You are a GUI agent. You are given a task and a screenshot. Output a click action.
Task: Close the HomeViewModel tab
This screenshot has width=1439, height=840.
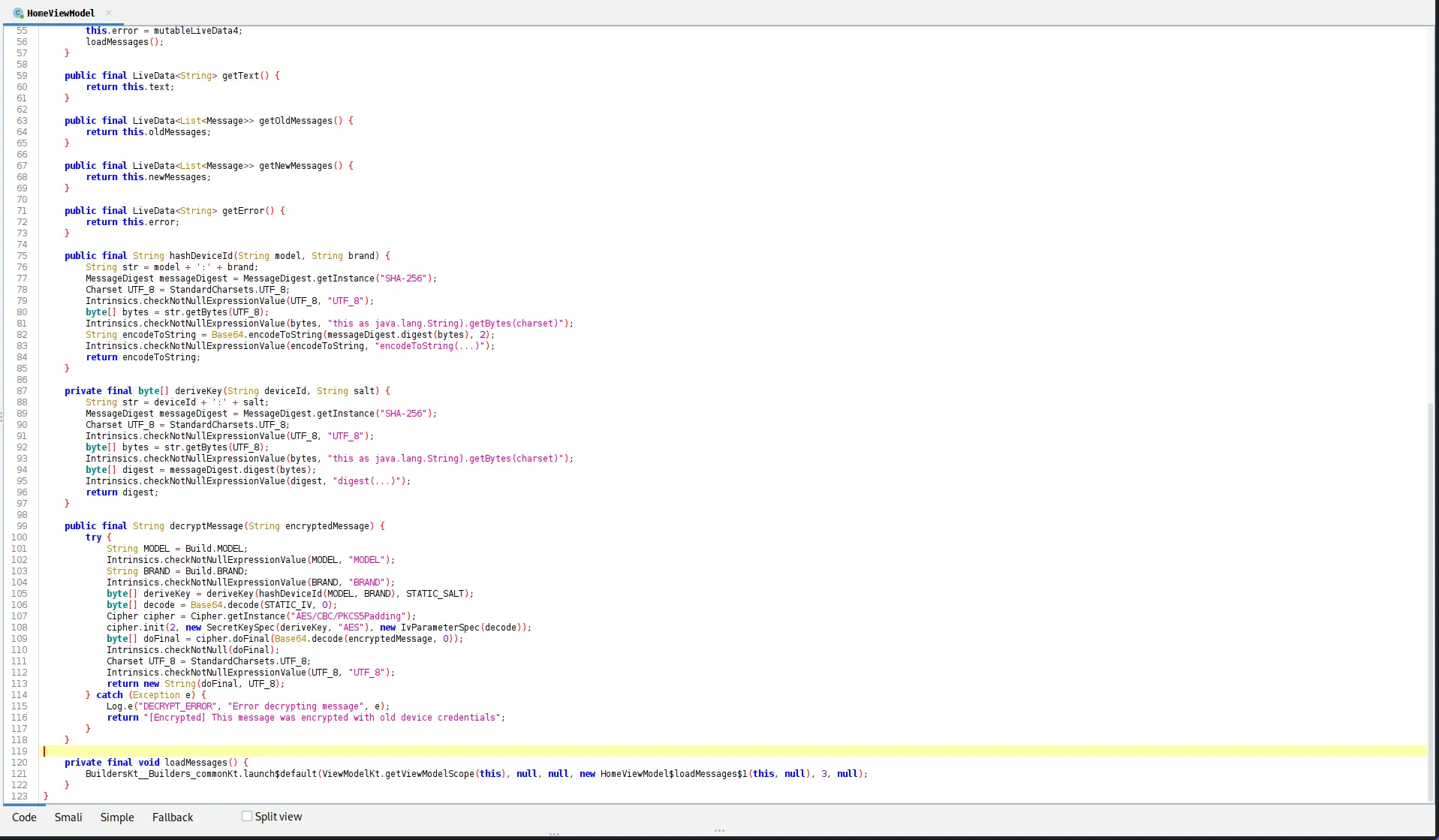[109, 13]
